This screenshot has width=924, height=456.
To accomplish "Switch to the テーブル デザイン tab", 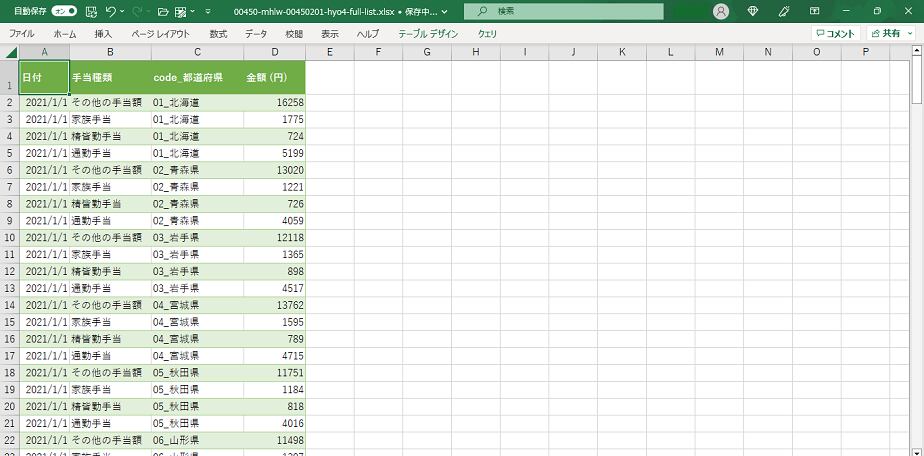I will (428, 33).
